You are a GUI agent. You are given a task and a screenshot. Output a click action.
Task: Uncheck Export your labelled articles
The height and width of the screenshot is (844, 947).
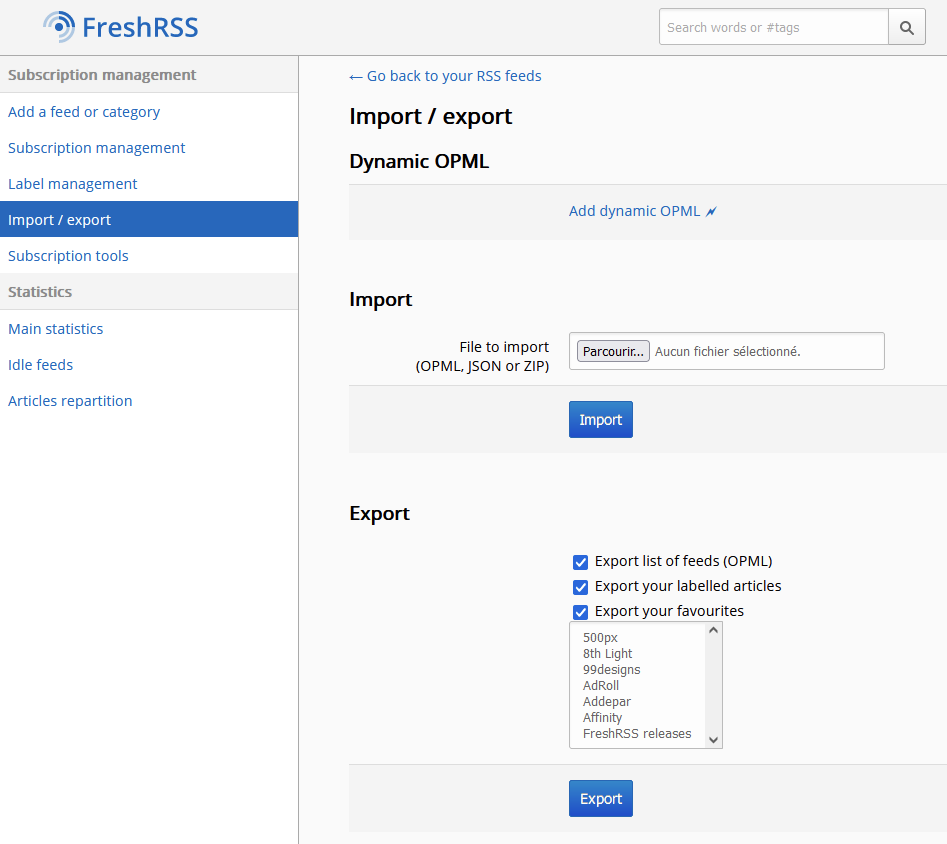coord(580,587)
